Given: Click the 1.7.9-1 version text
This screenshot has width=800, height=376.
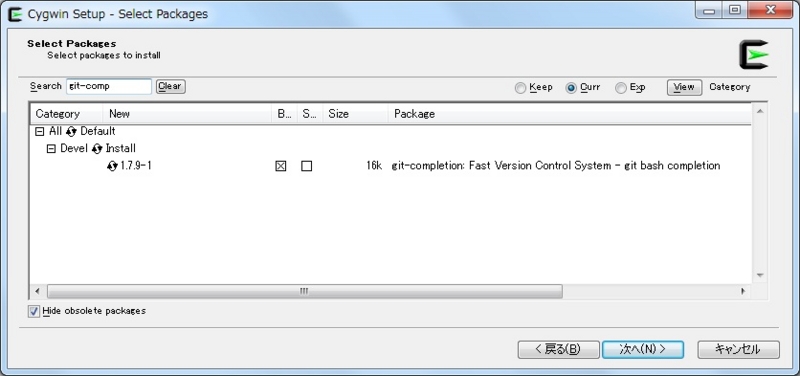Looking at the screenshot, I should 136,166.
